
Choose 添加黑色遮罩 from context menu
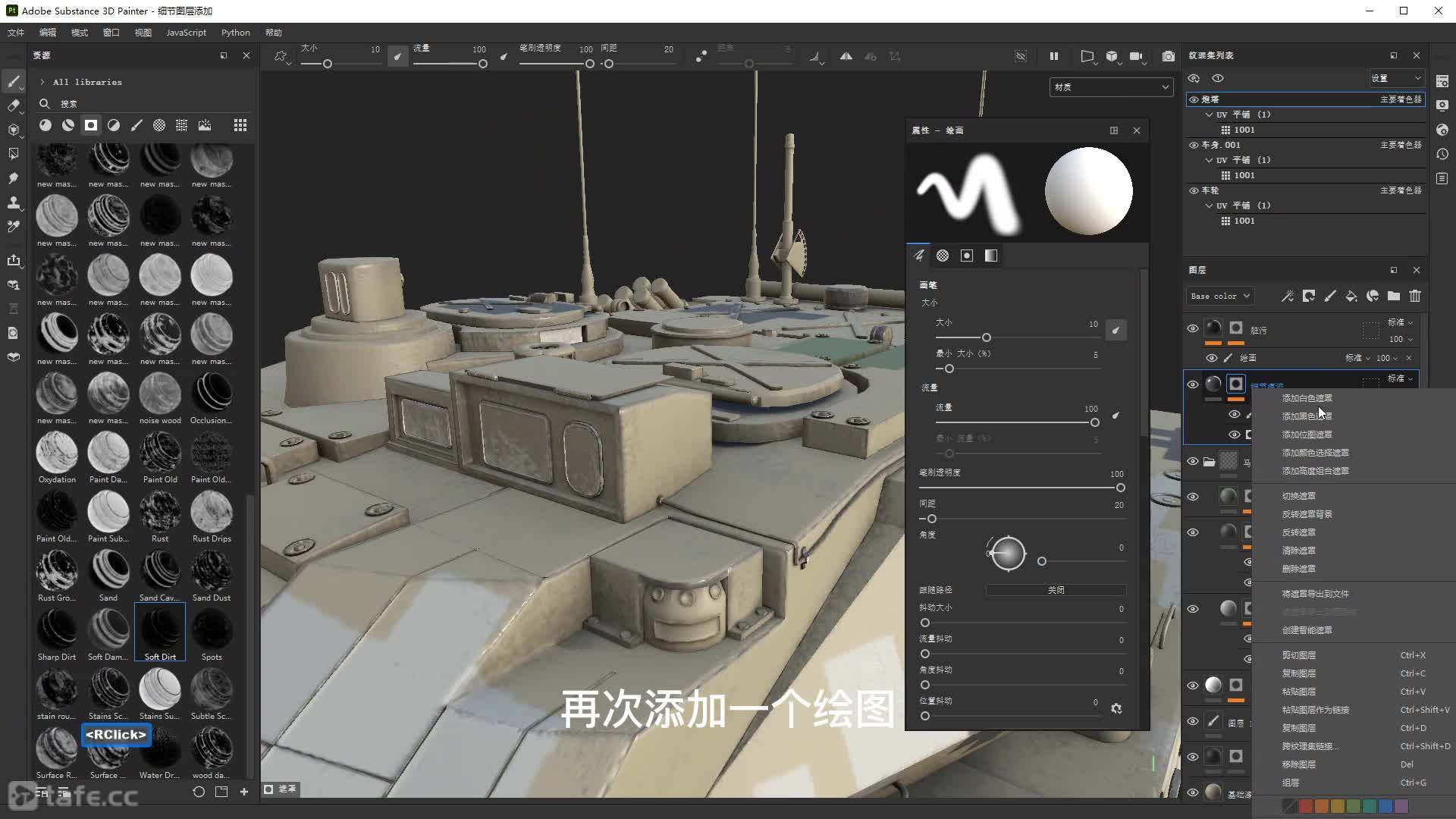pos(1307,416)
